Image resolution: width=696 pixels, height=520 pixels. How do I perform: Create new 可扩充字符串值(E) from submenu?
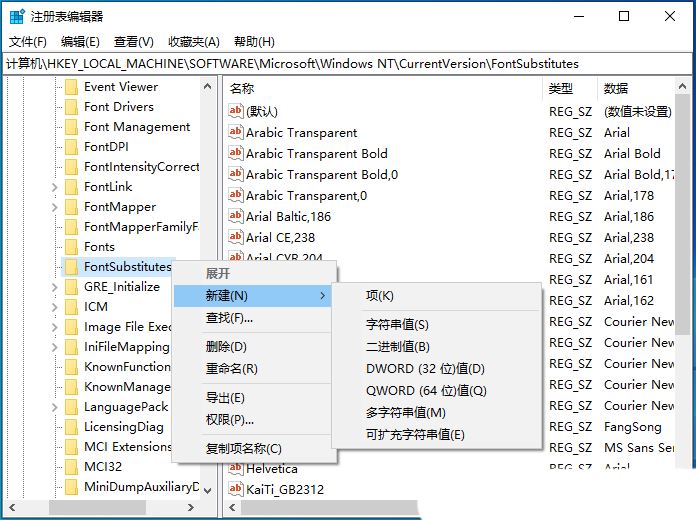(x=437, y=435)
